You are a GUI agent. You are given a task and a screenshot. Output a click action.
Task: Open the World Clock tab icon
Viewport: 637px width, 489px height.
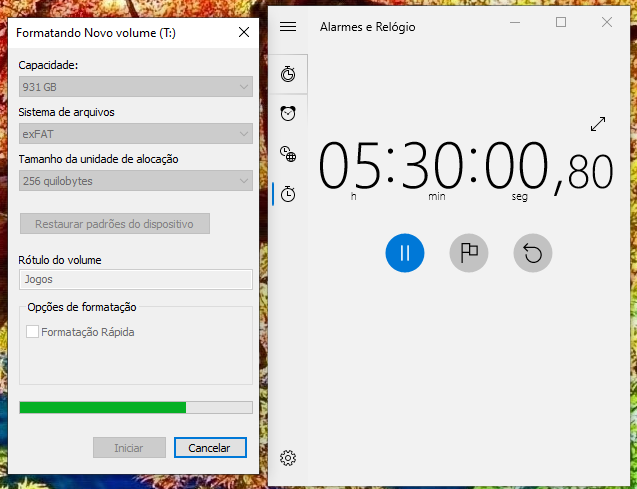tap(288, 154)
